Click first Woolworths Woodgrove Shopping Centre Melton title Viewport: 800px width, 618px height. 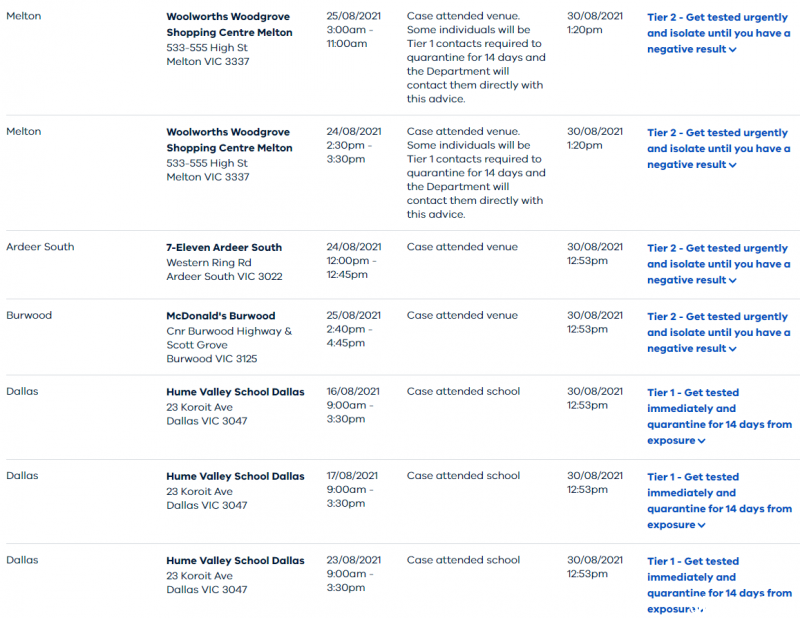tap(230, 24)
